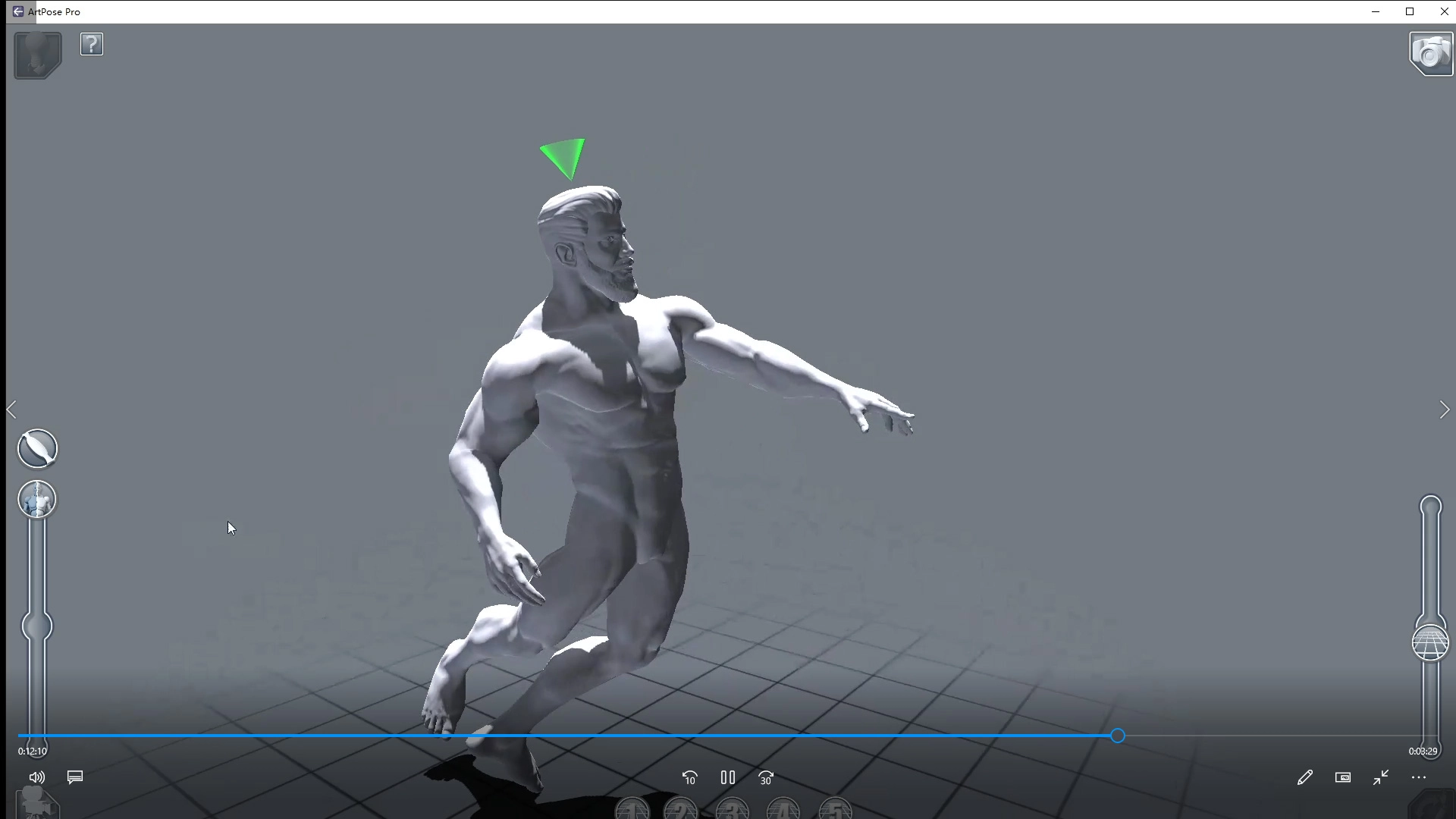Image resolution: width=1456 pixels, height=819 pixels.
Task: Exit full screen with shrink arrows
Action: tap(1381, 777)
